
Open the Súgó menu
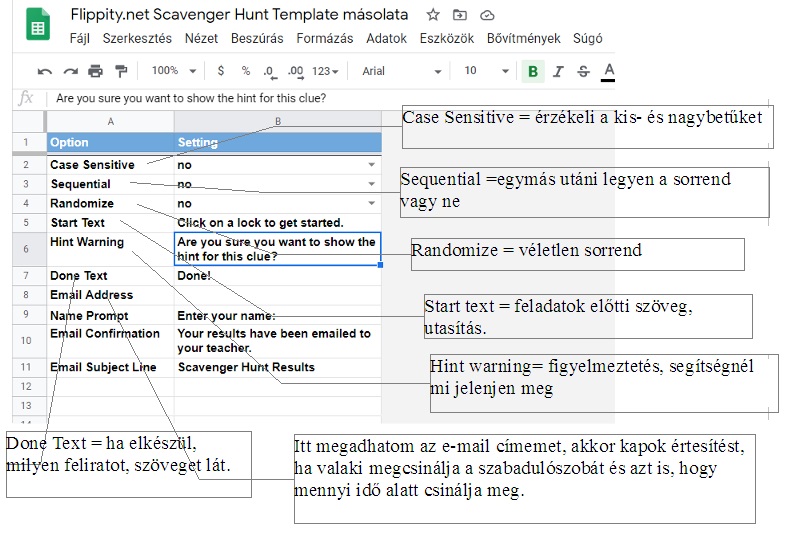(x=588, y=38)
